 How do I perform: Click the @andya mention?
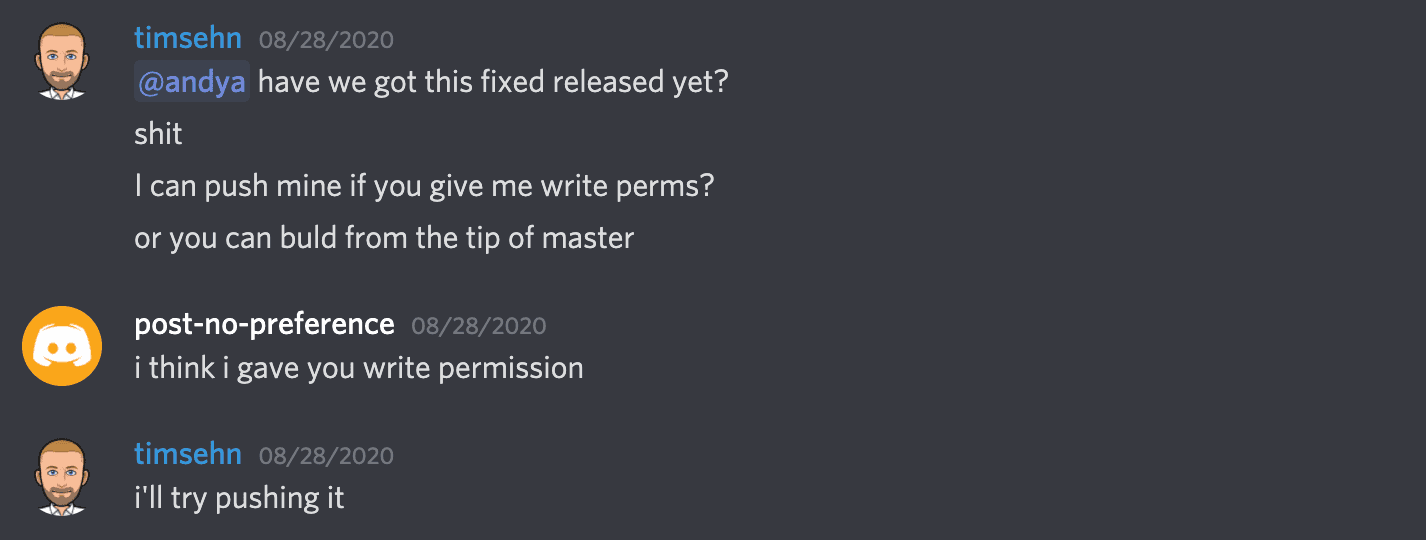(x=192, y=82)
